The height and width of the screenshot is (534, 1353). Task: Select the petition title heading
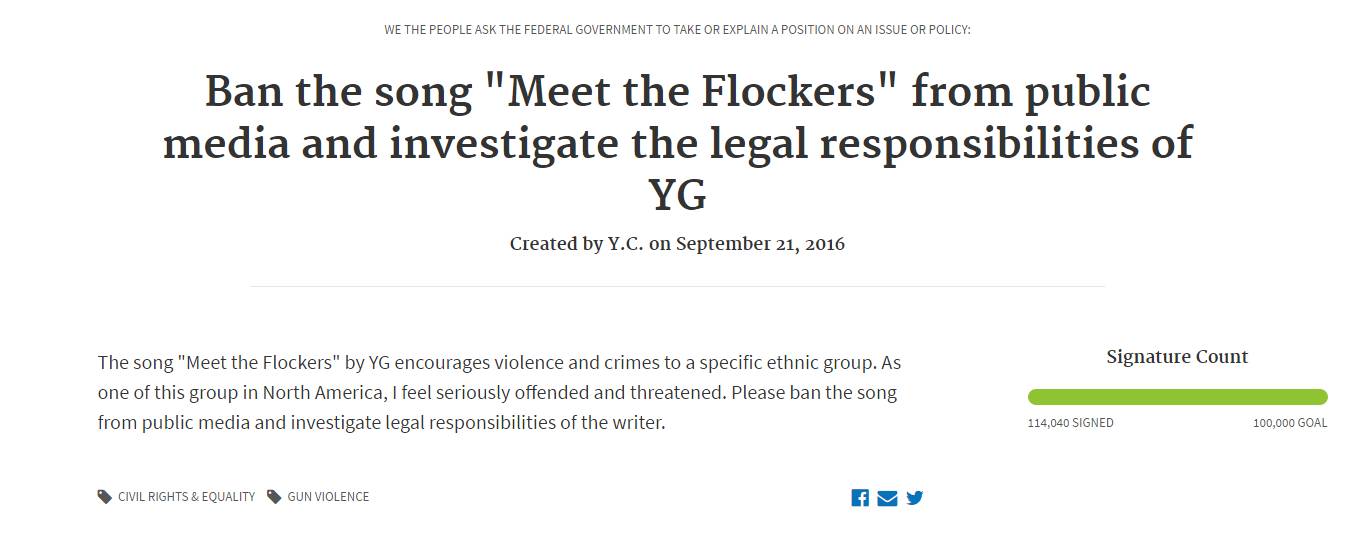(x=677, y=143)
